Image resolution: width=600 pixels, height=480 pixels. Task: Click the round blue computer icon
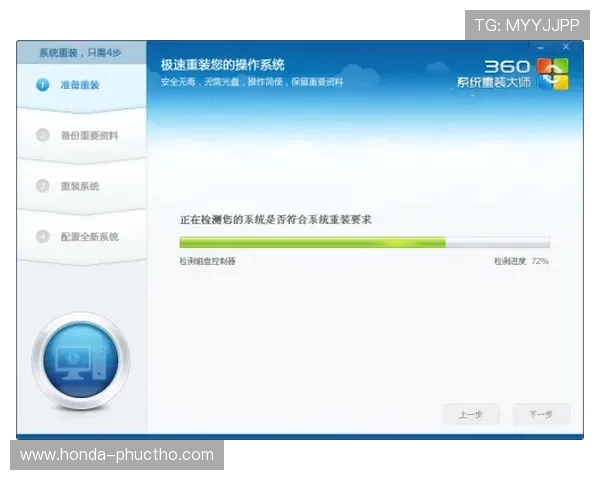(x=81, y=361)
